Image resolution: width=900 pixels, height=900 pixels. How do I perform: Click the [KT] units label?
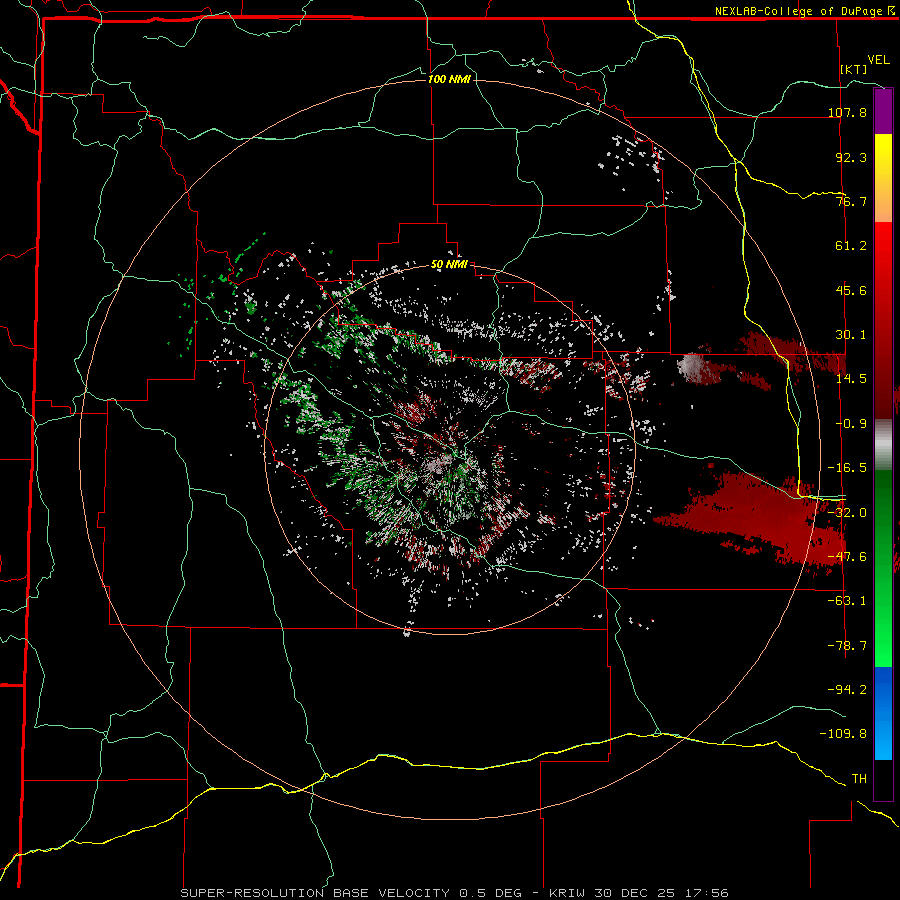tap(854, 69)
